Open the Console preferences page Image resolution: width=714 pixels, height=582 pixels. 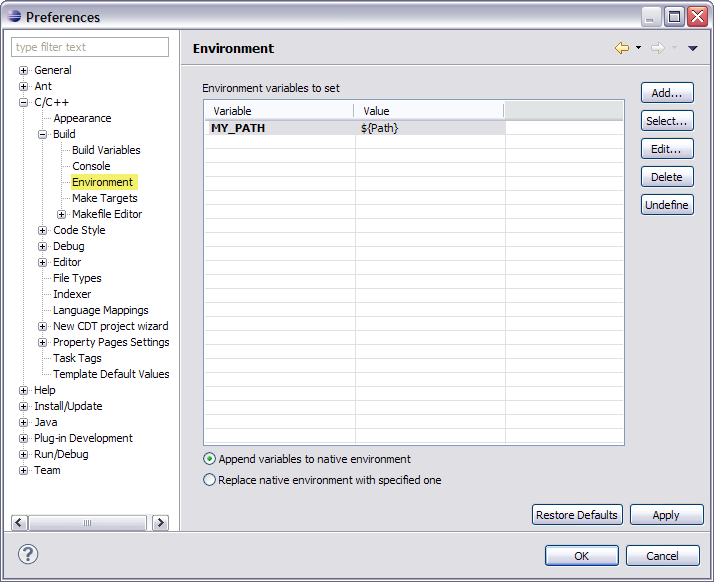point(91,166)
